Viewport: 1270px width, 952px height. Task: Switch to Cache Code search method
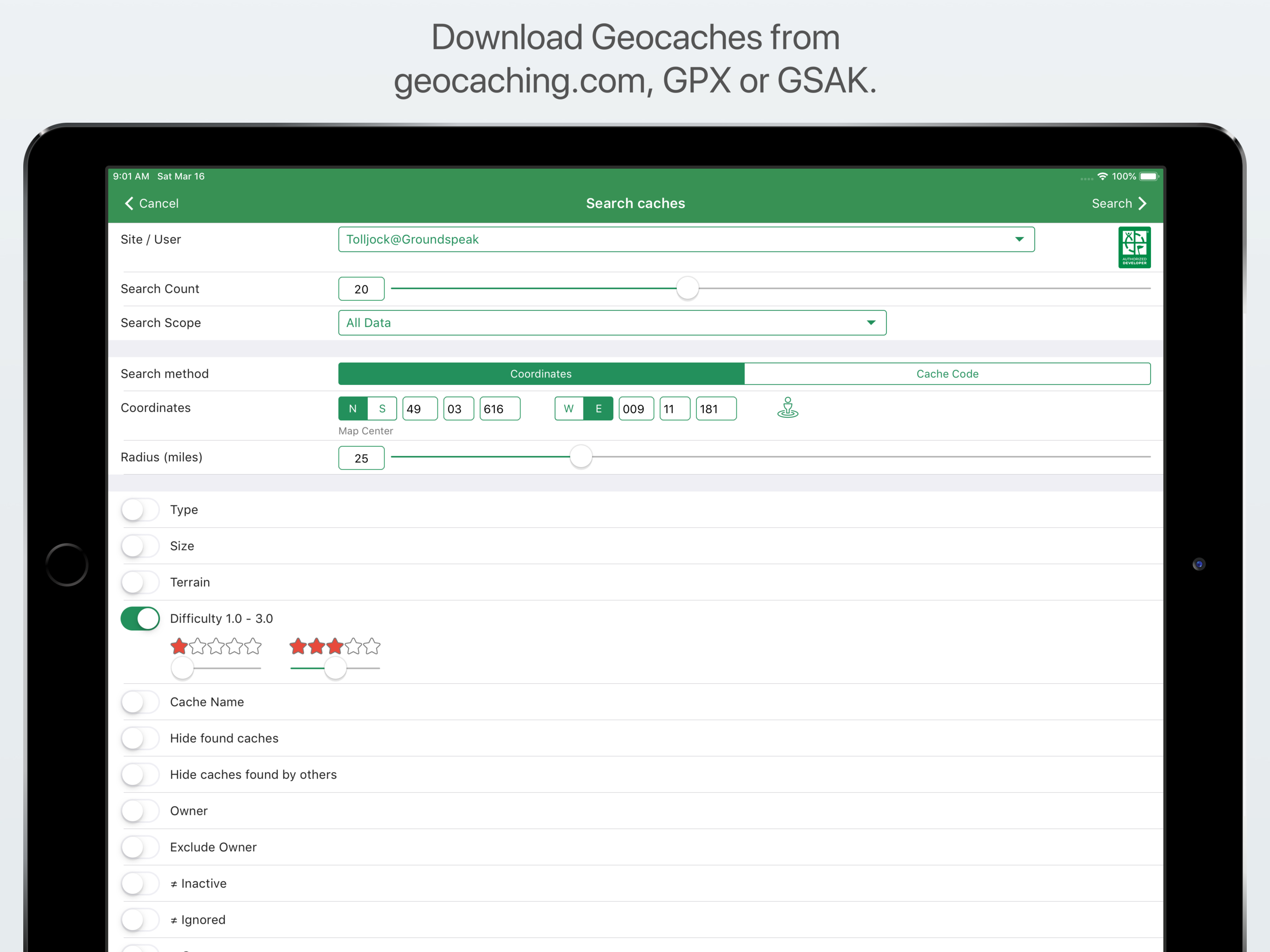click(947, 374)
